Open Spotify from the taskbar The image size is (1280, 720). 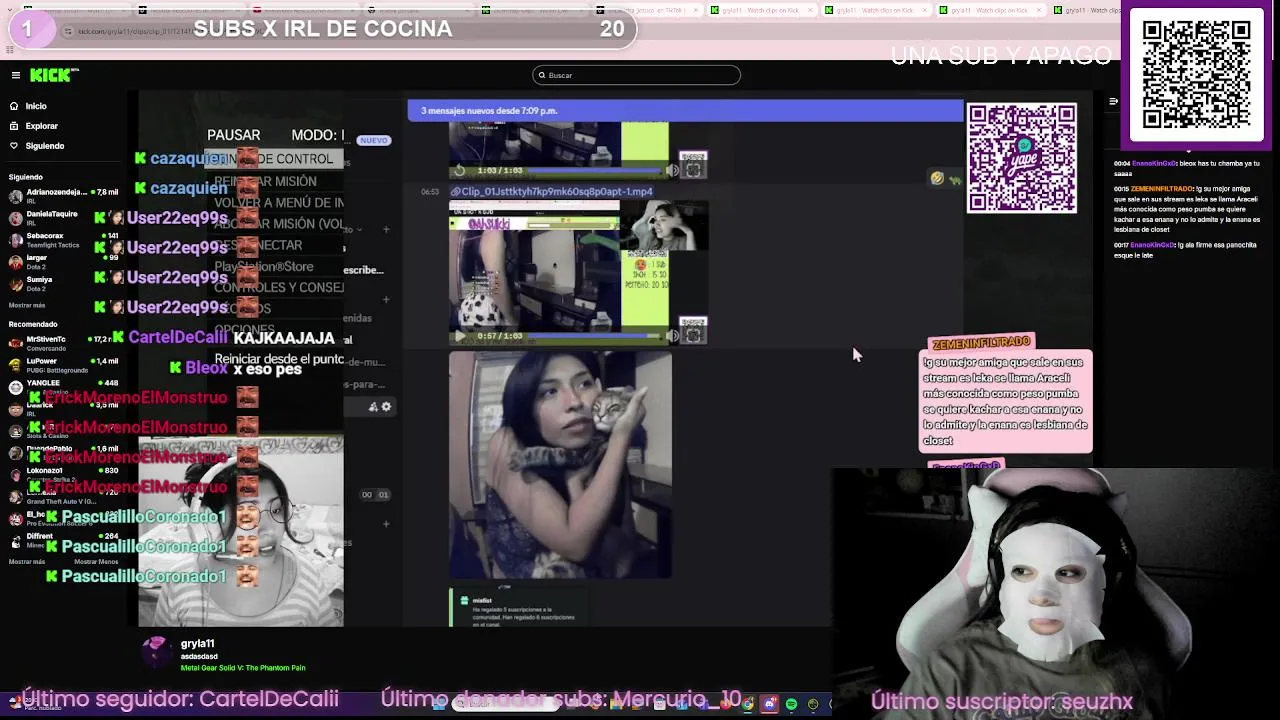tap(791, 705)
